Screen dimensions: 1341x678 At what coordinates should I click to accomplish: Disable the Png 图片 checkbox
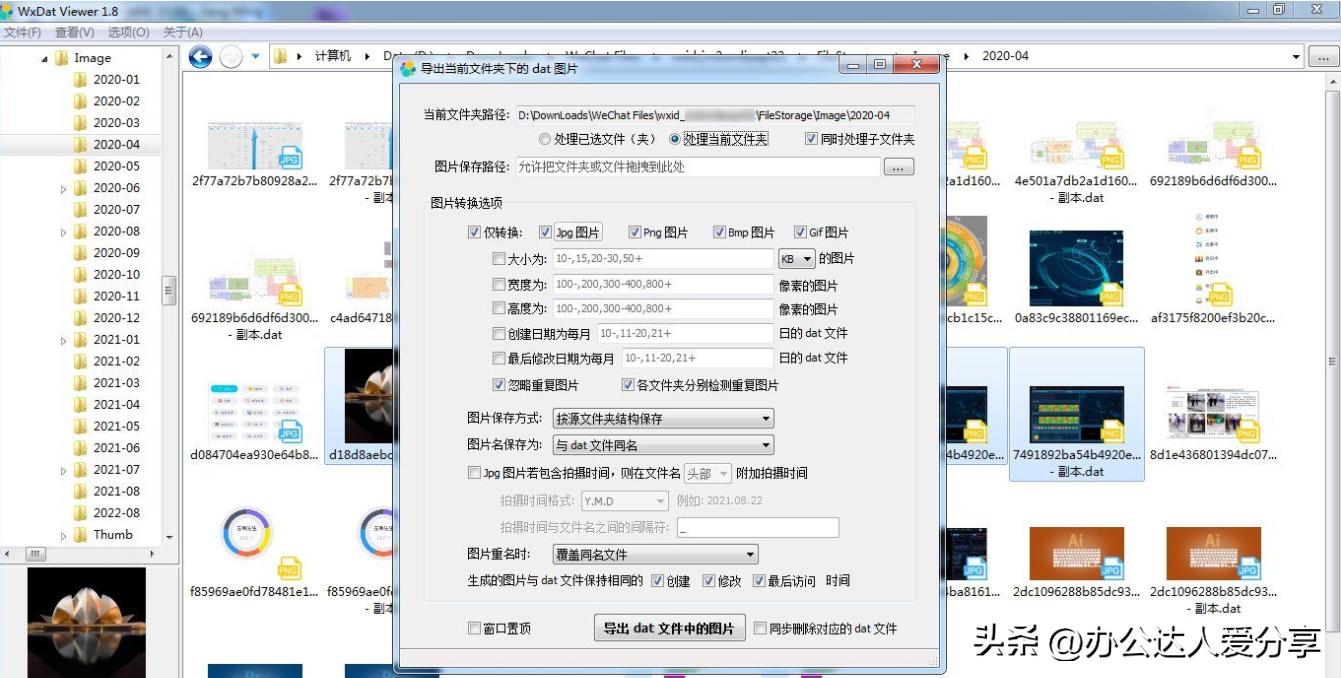(633, 232)
